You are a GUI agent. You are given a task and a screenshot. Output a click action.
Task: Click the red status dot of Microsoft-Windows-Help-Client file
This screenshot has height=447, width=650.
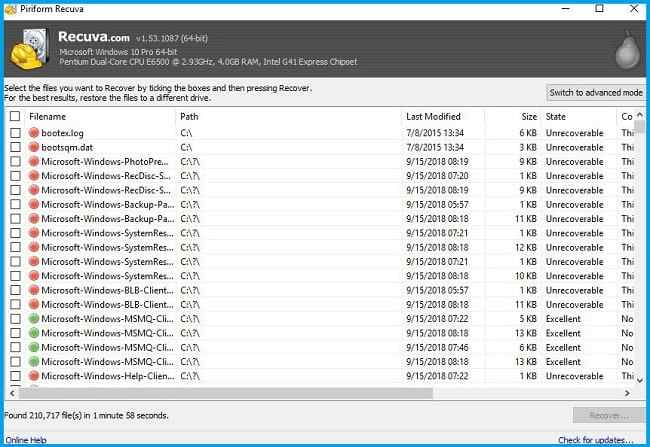coord(34,376)
